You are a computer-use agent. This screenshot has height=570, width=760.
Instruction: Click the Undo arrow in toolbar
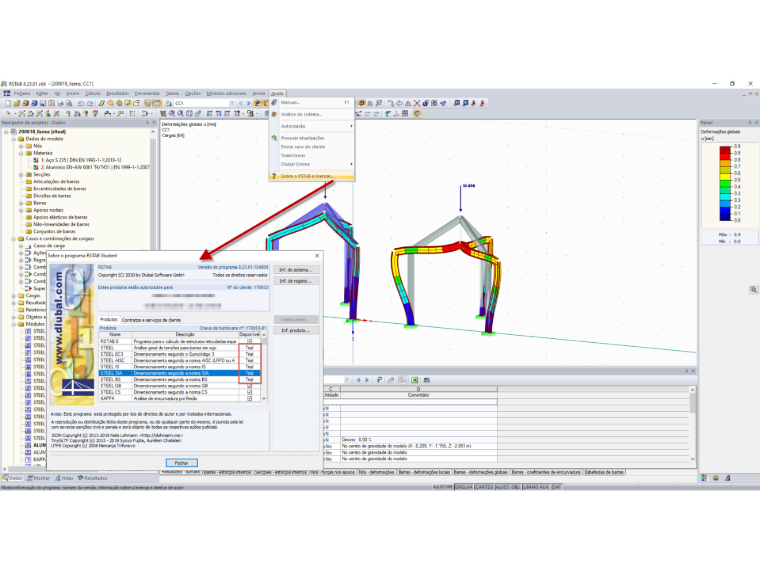(x=80, y=103)
